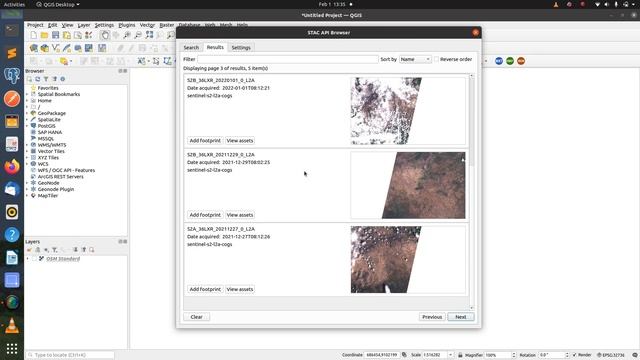The width and height of the screenshot is (640, 360).
Task: Click the S2B_36LXR_20211229 thumbnail image
Action: [x=408, y=185]
